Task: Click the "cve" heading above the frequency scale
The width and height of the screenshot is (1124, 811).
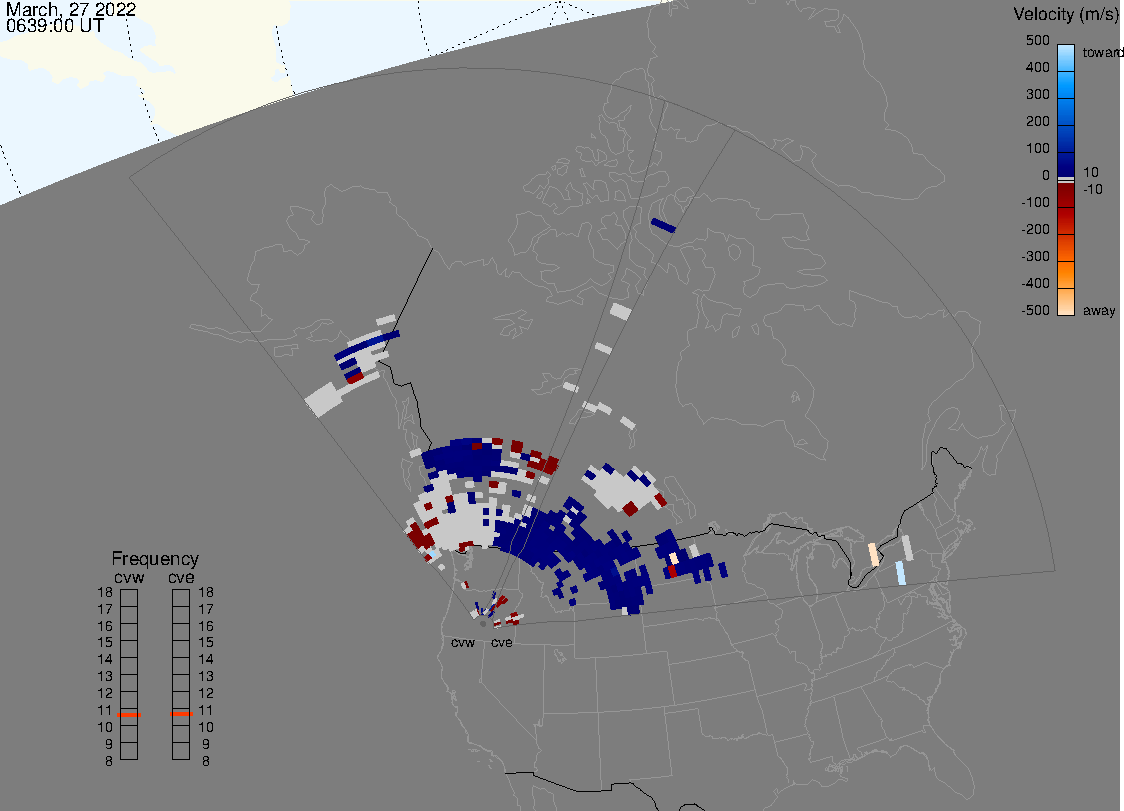Action: coord(181,577)
